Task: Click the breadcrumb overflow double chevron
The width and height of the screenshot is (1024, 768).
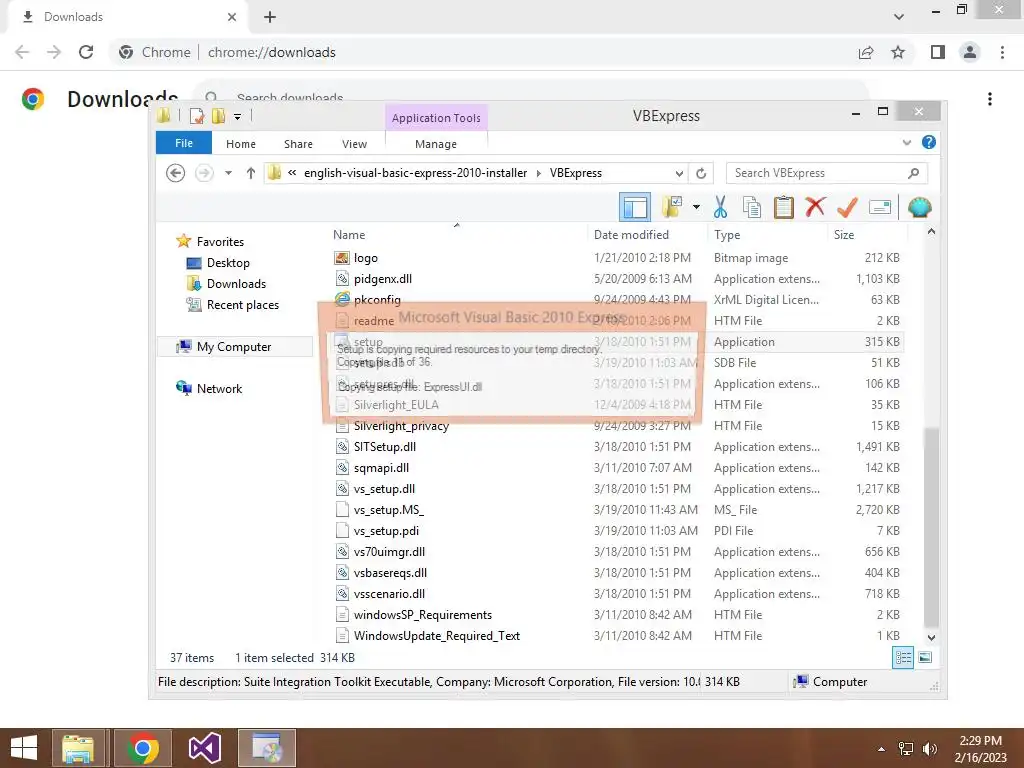Action: click(292, 173)
